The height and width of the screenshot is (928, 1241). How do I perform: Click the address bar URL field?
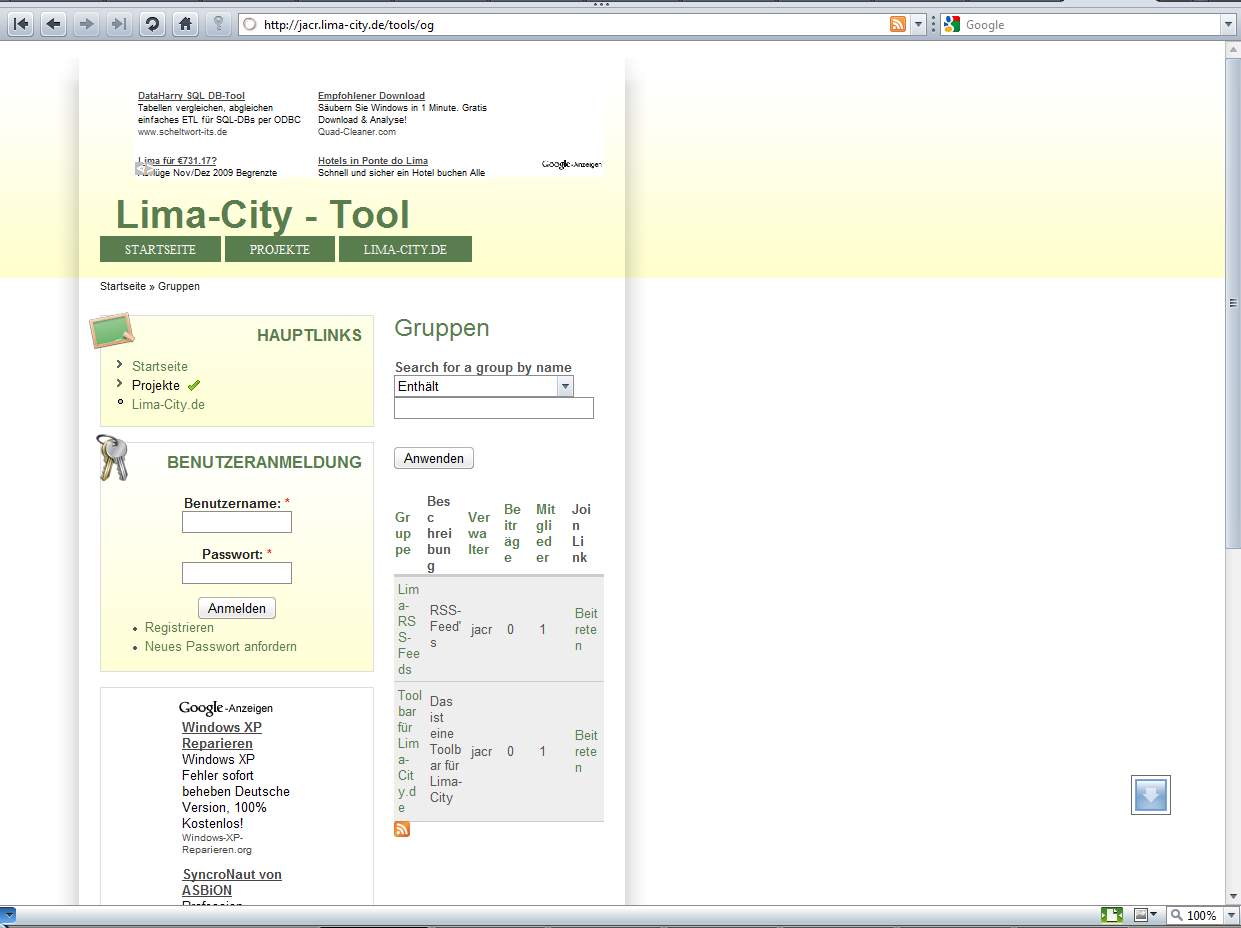tap(570, 24)
